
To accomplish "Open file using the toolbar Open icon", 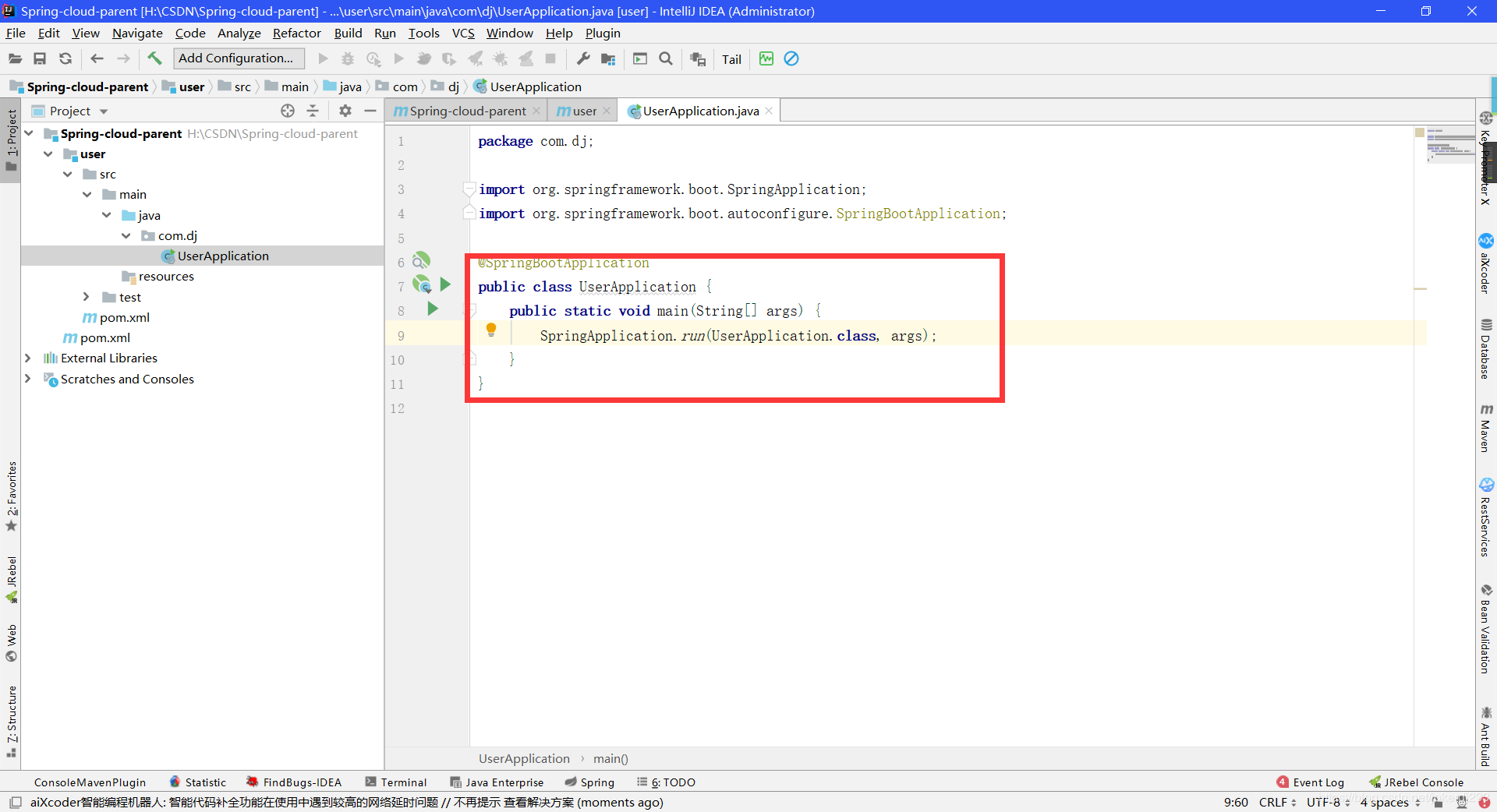I will tap(15, 58).
